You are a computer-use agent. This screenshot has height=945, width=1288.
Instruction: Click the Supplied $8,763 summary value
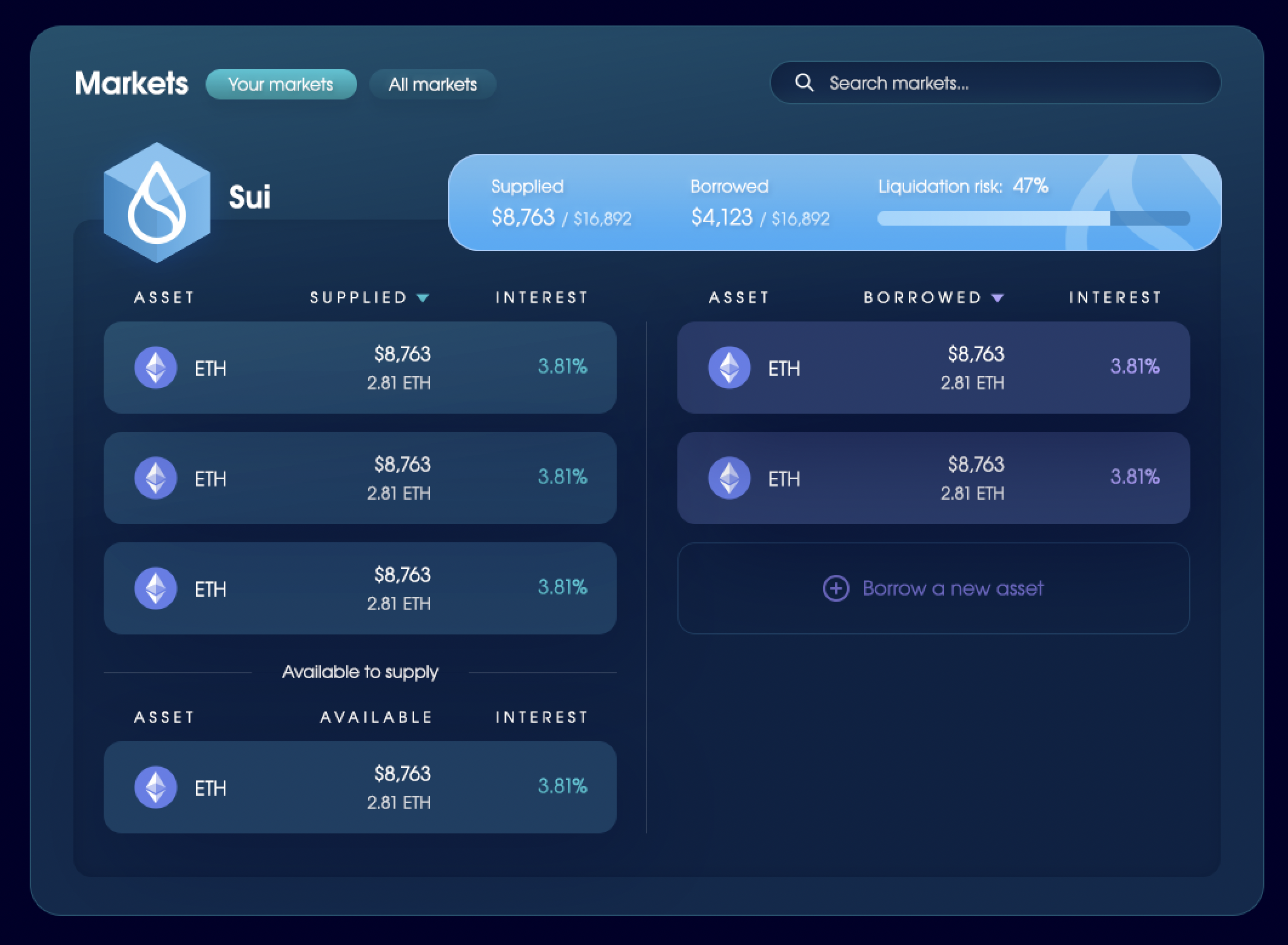(x=523, y=217)
